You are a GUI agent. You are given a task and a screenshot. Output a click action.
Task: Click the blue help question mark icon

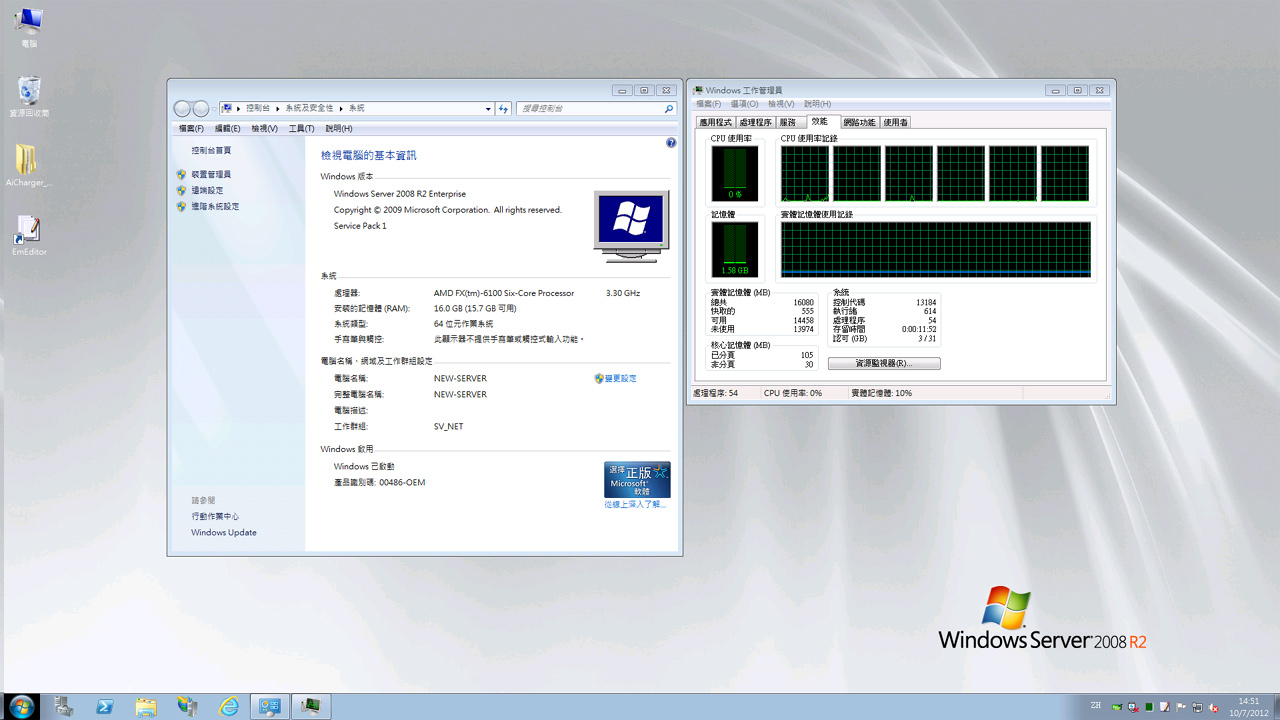coord(671,143)
